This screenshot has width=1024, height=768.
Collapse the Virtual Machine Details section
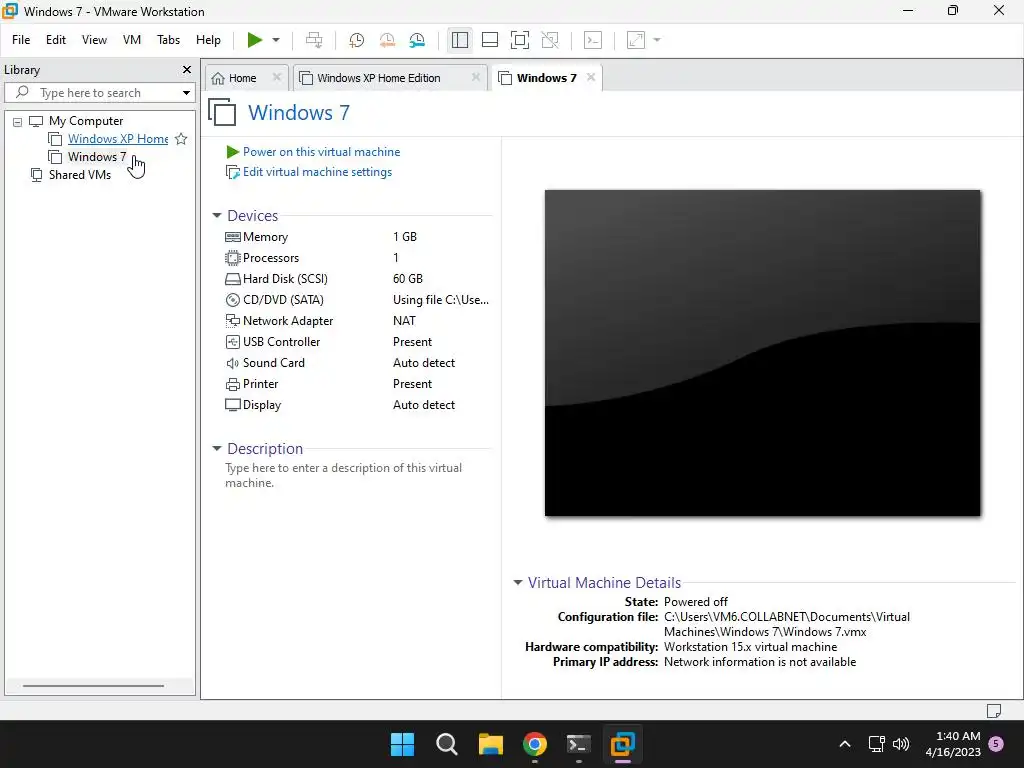pos(518,583)
